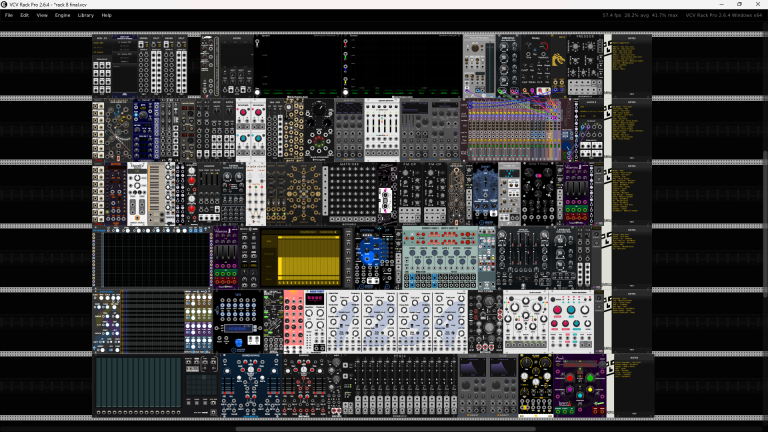
Task: Click the blue knob on mixing console
Action: tap(567, 146)
